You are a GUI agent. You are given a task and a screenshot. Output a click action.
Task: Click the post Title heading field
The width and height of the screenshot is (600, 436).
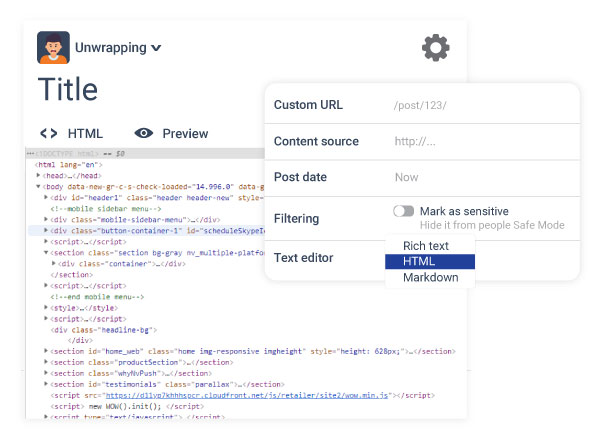(68, 89)
